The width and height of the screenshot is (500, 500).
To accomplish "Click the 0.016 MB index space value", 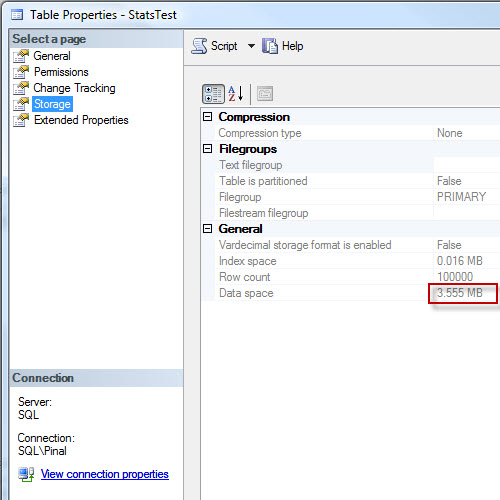I will tap(460, 261).
